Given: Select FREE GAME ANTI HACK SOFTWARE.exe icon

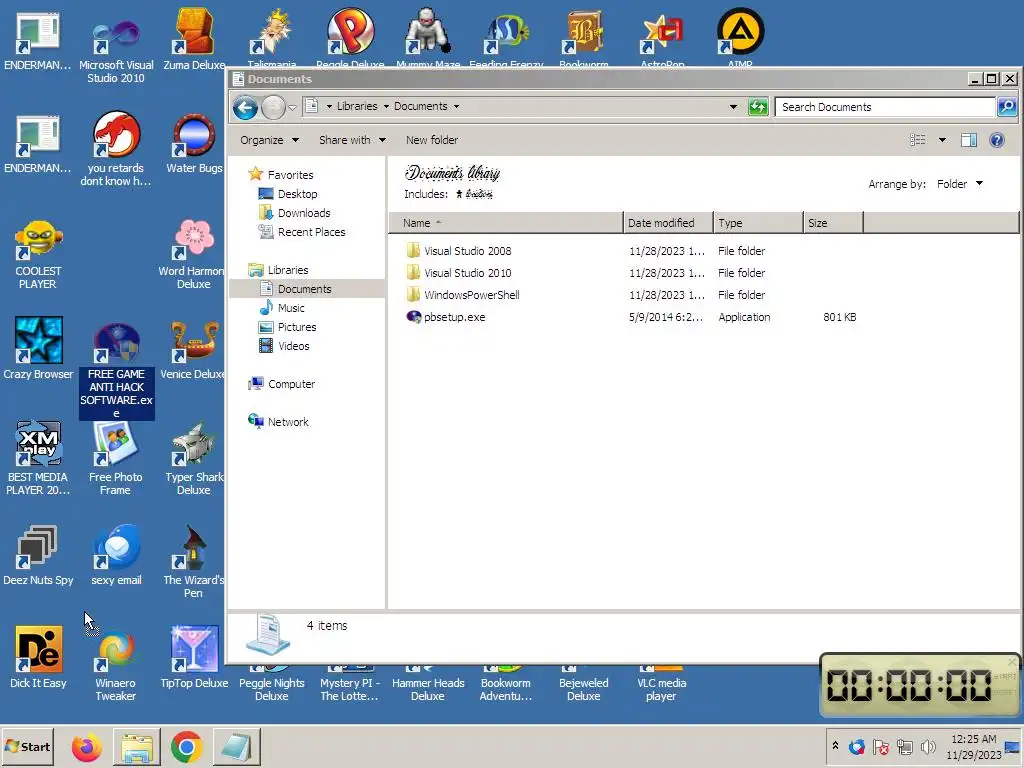Looking at the screenshot, I should point(116,370).
